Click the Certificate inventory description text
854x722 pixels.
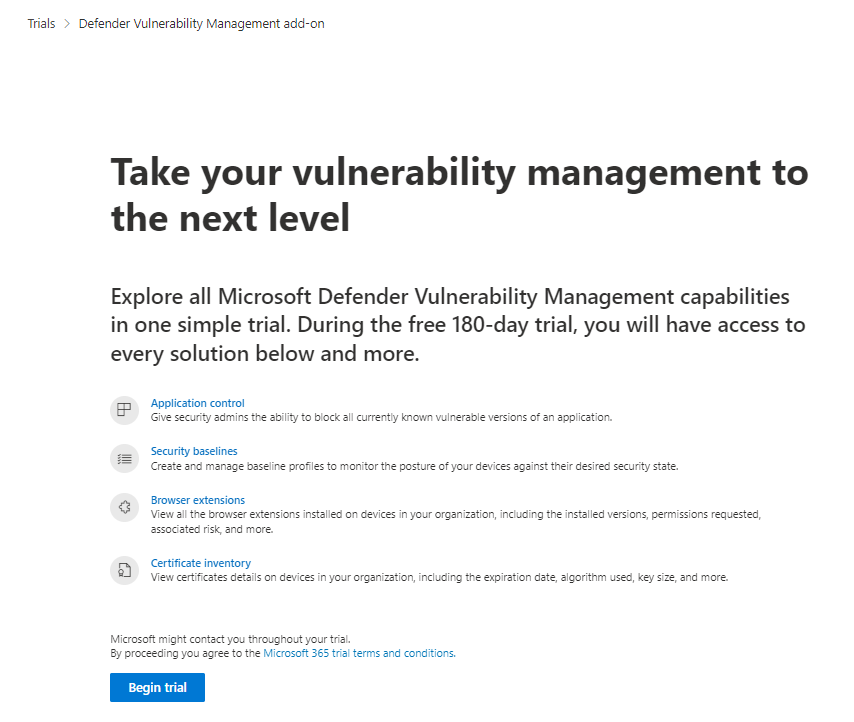click(439, 578)
